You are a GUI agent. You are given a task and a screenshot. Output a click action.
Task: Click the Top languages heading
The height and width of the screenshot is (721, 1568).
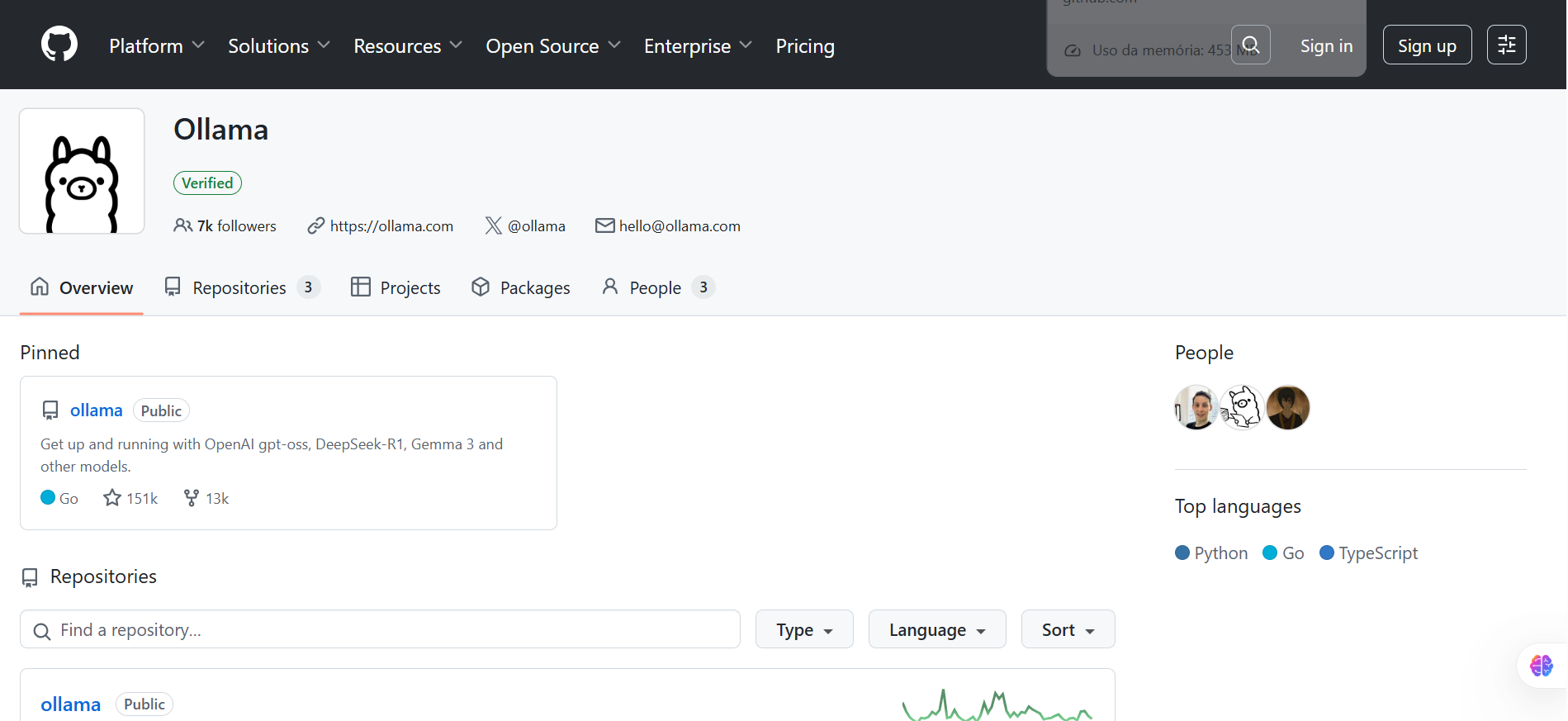[1238, 506]
